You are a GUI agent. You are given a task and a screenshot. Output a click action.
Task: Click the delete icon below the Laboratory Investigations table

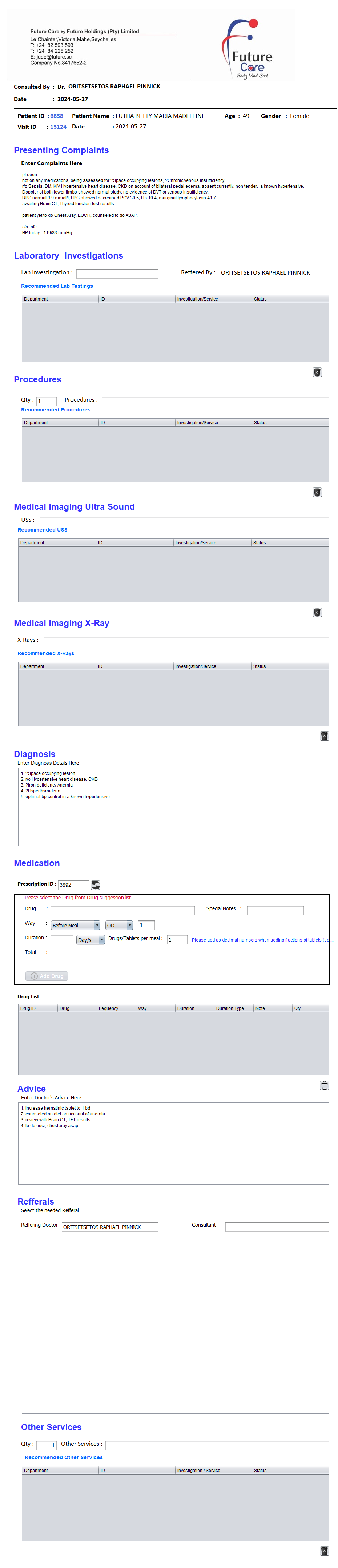point(317,372)
